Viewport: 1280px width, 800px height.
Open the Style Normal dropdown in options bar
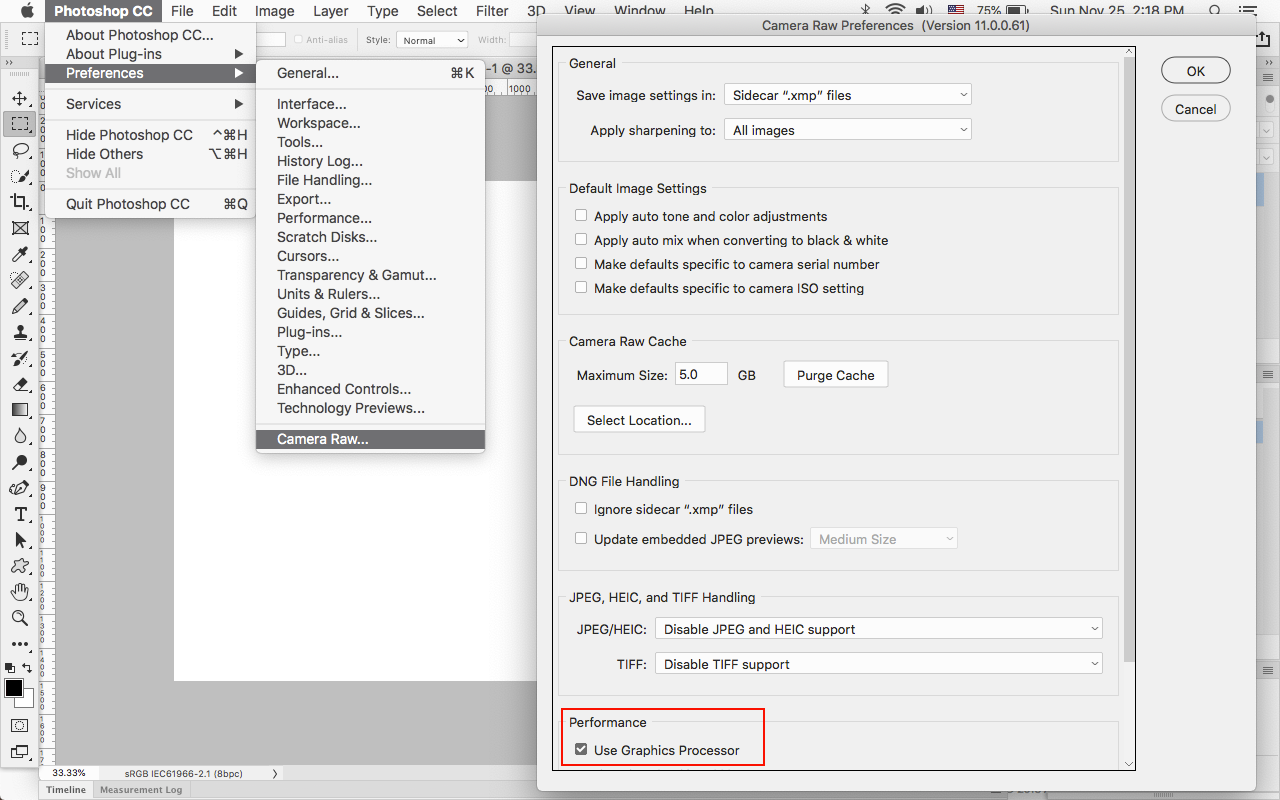432,40
